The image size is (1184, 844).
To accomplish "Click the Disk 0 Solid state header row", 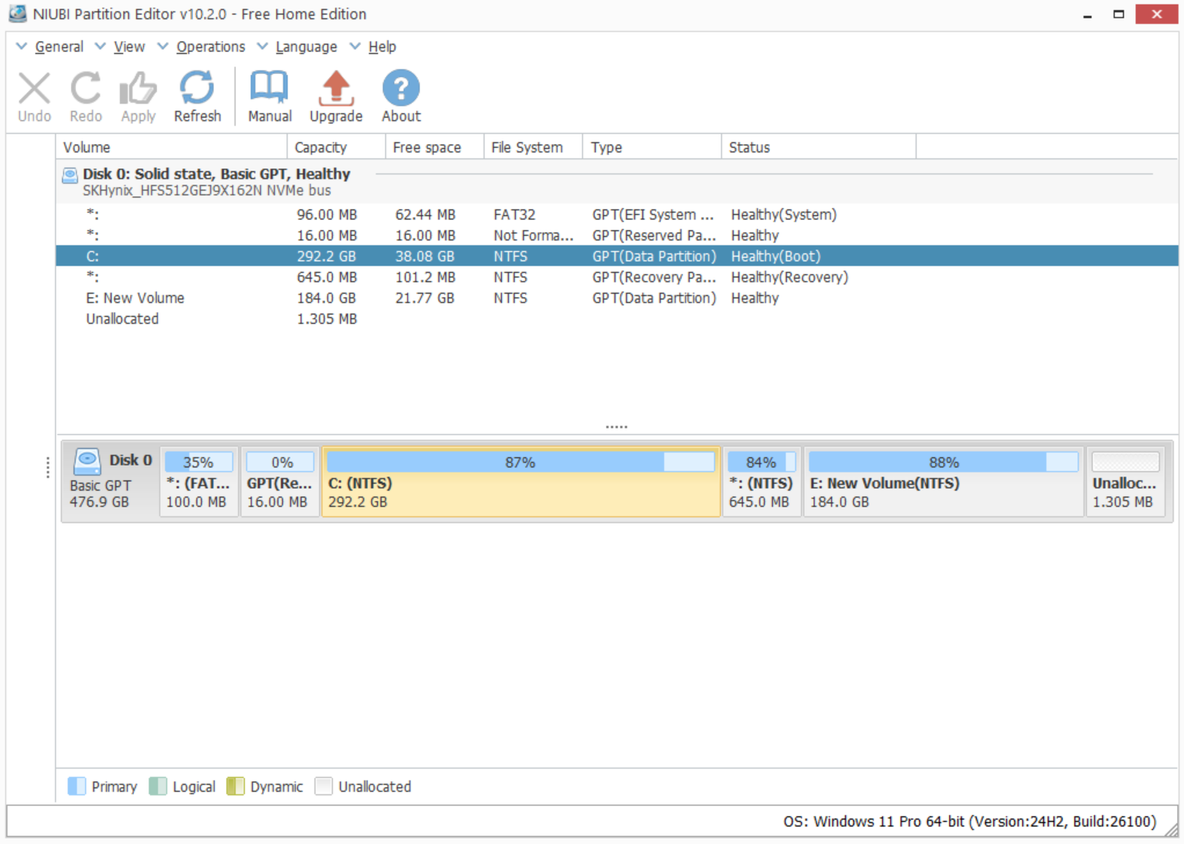I will coord(617,182).
